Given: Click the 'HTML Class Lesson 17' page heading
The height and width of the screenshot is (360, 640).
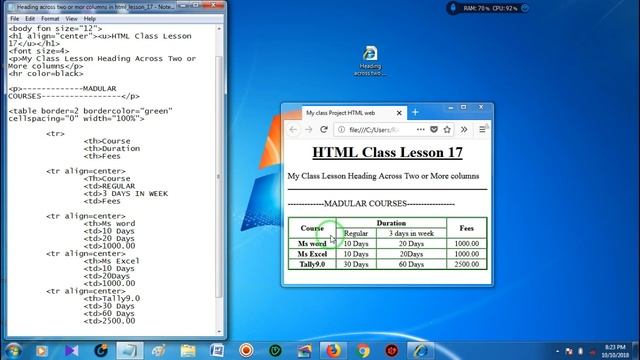Looking at the screenshot, I should tap(387, 152).
